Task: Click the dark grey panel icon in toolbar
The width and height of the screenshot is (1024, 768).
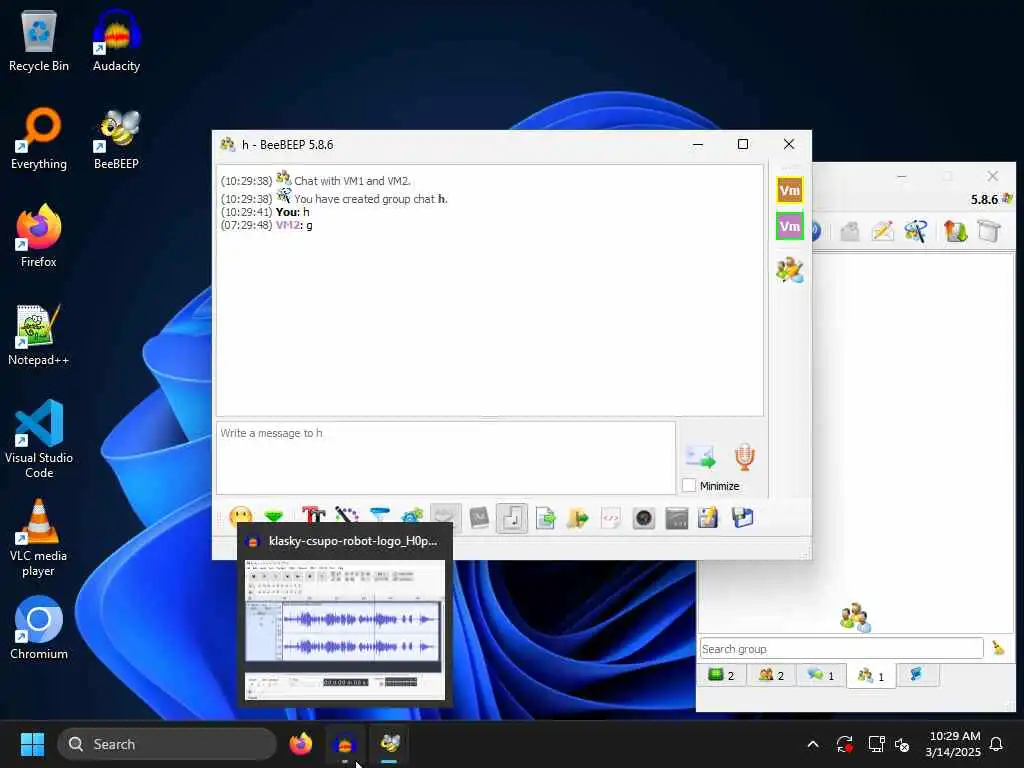Action: 677,519
